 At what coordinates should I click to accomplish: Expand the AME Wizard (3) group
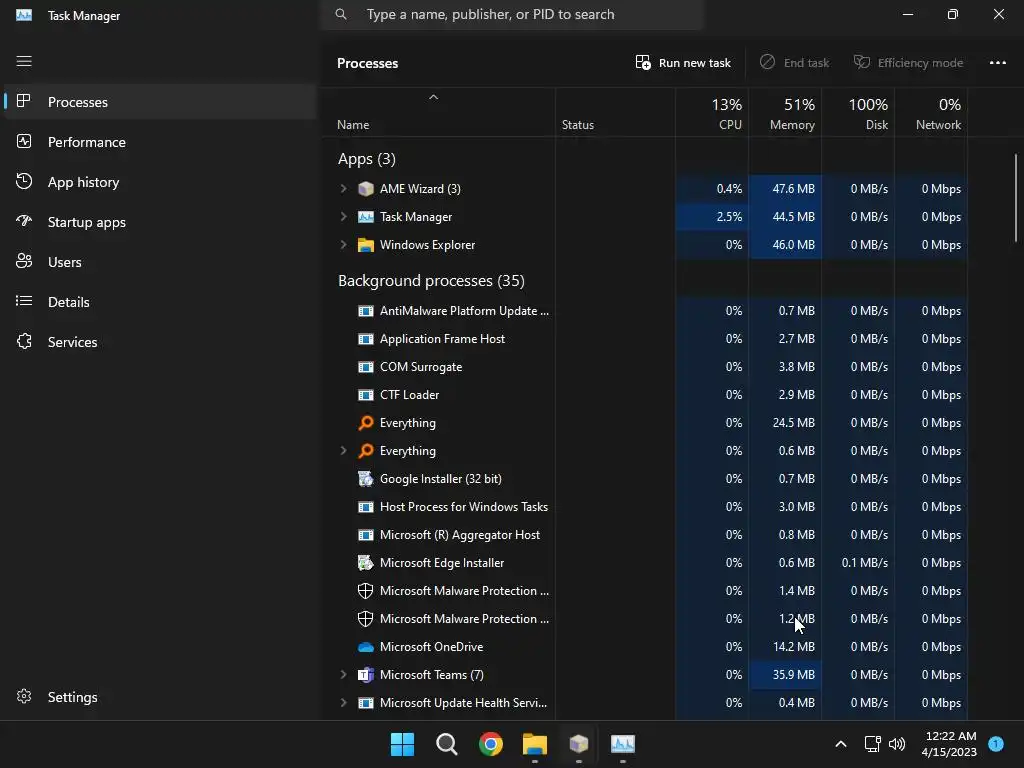click(344, 189)
